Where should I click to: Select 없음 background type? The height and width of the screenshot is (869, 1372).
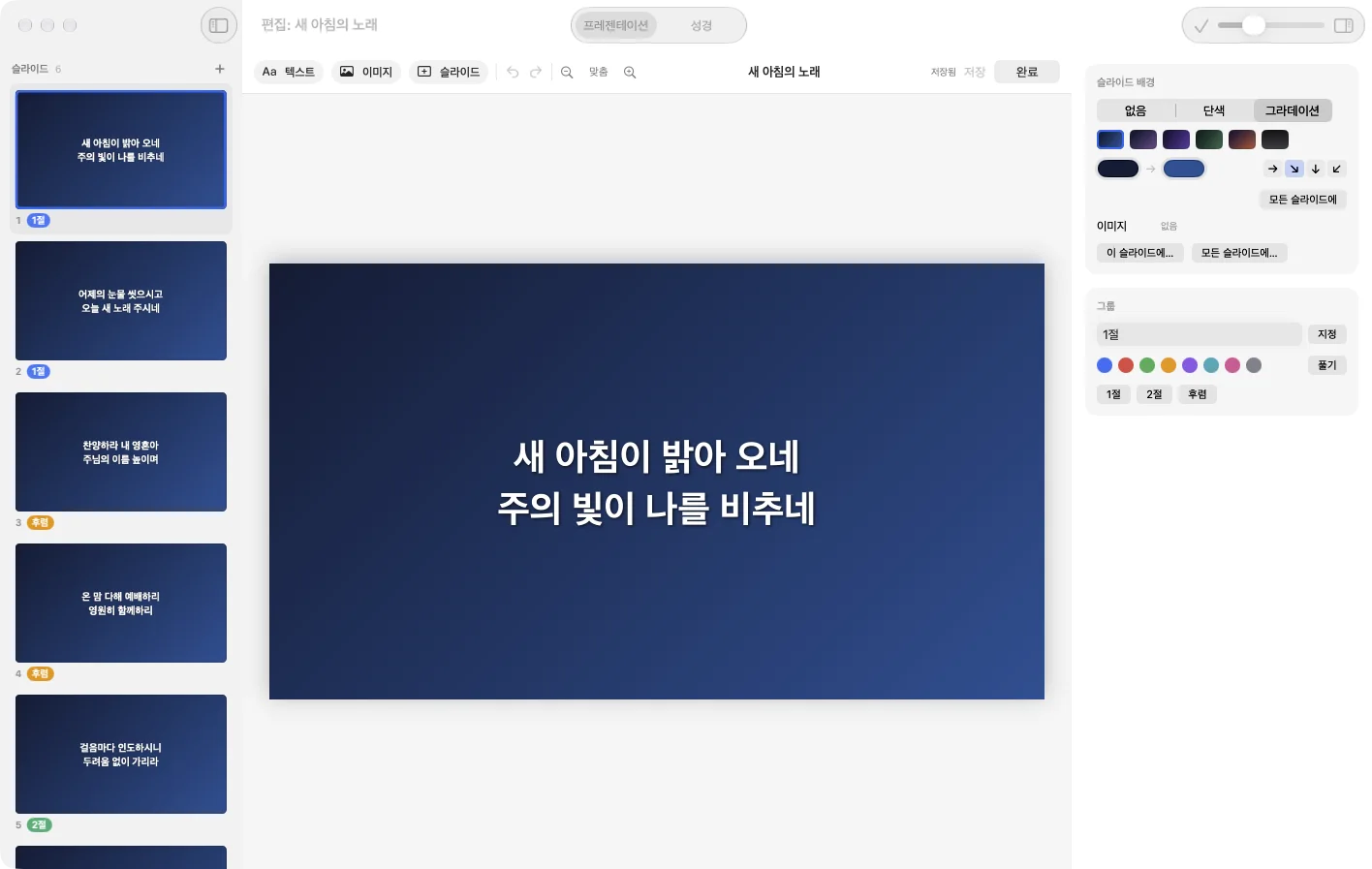click(1136, 110)
